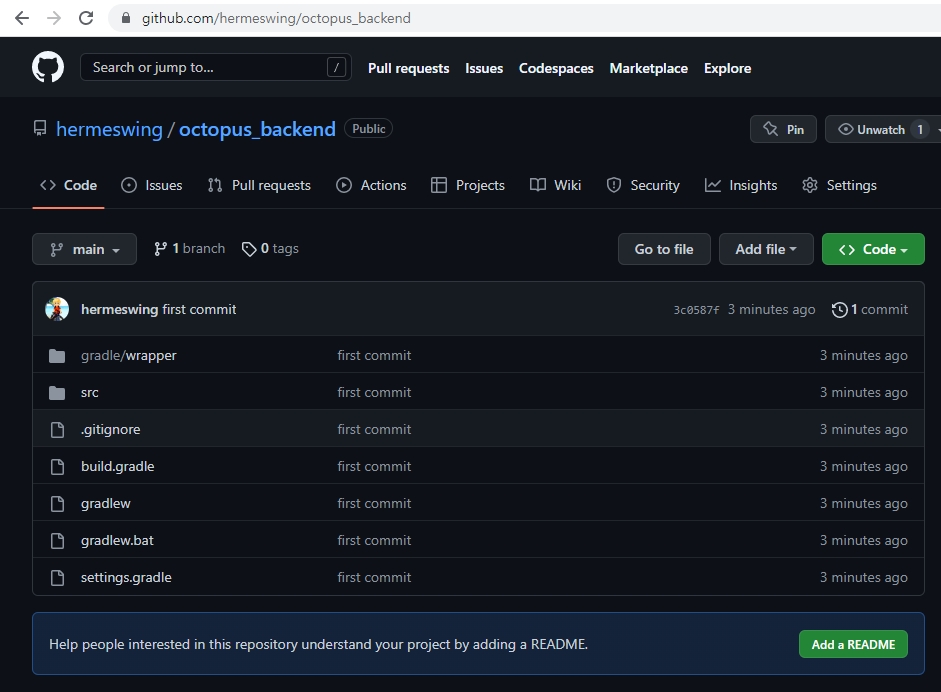Viewport: 941px width, 692px height.
Task: Open the latest first commit message link
Action: click(x=199, y=309)
